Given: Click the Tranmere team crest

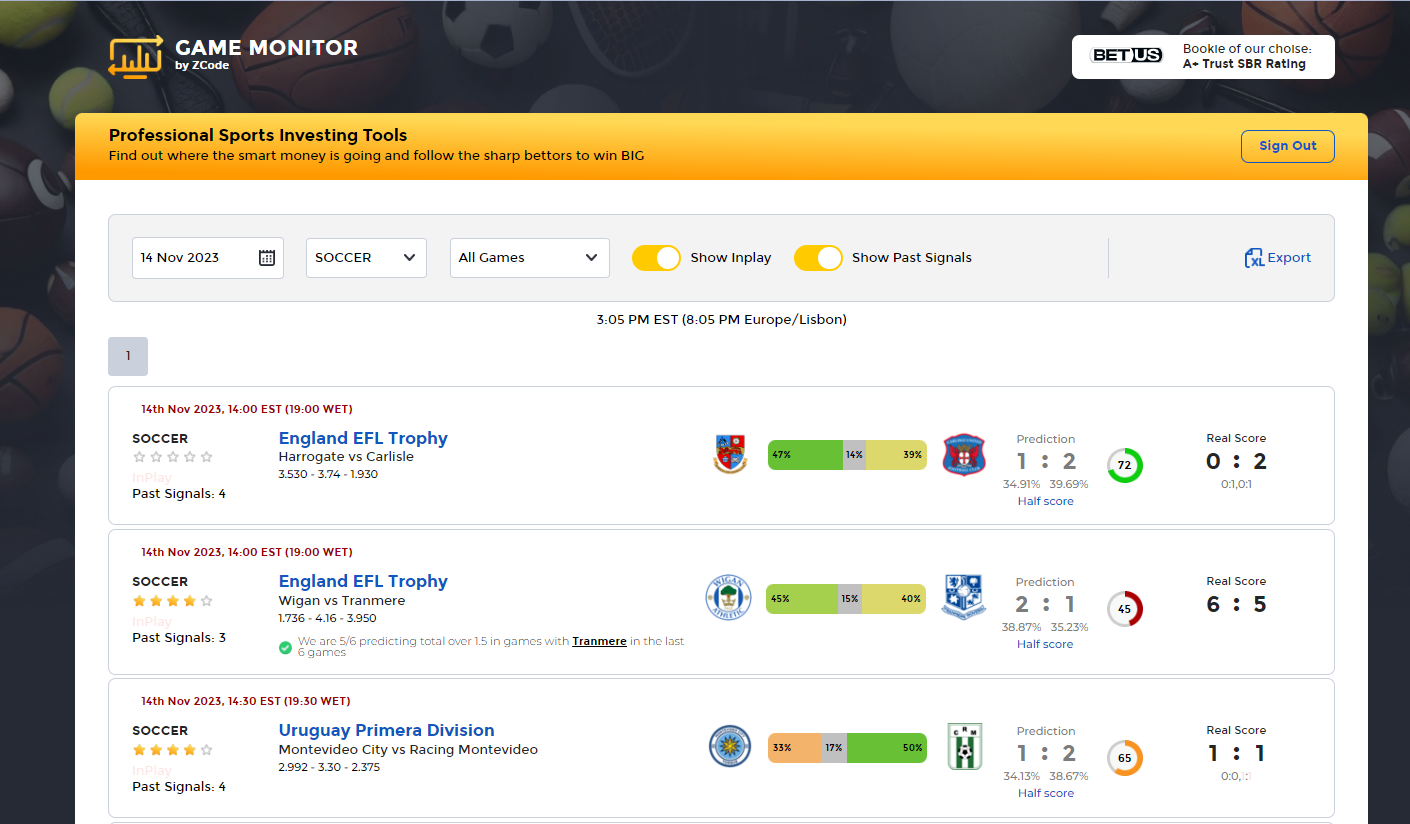Looking at the screenshot, I should click(964, 598).
